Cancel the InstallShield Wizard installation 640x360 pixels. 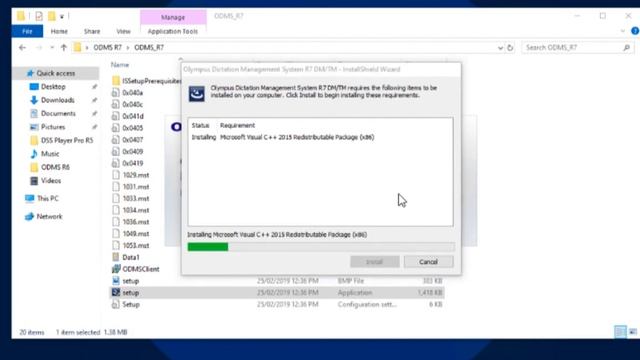[428, 262]
